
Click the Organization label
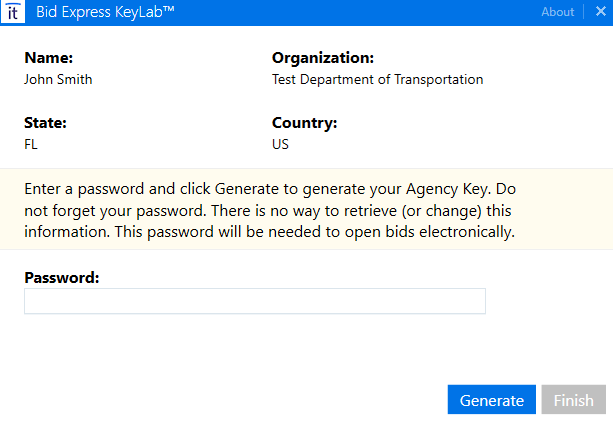(x=322, y=58)
